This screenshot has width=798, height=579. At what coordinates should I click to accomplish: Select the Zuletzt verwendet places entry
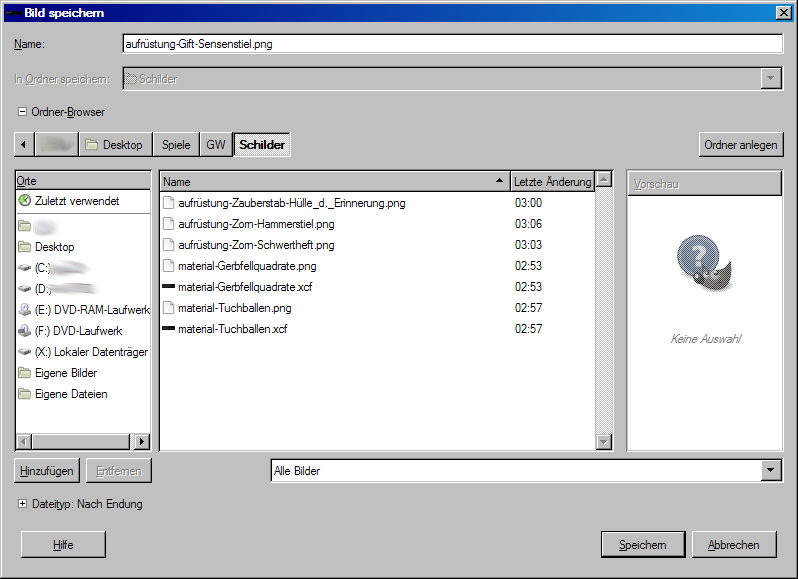point(76,201)
